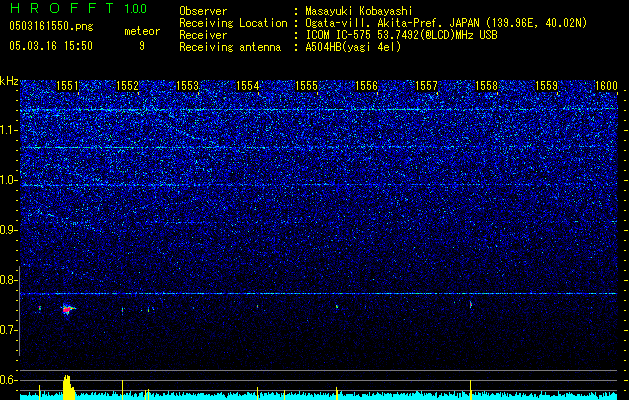Image resolution: width=629 pixels, height=400 pixels.
Task: Click the 1555 time axis marker
Action: (x=306, y=86)
